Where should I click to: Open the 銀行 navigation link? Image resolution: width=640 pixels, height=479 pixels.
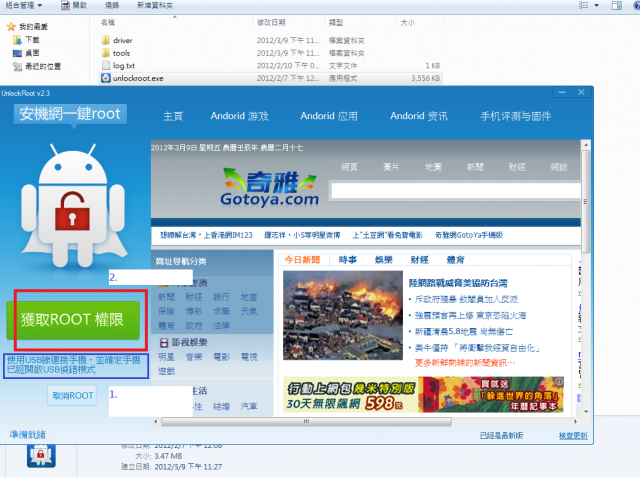click(x=222, y=297)
